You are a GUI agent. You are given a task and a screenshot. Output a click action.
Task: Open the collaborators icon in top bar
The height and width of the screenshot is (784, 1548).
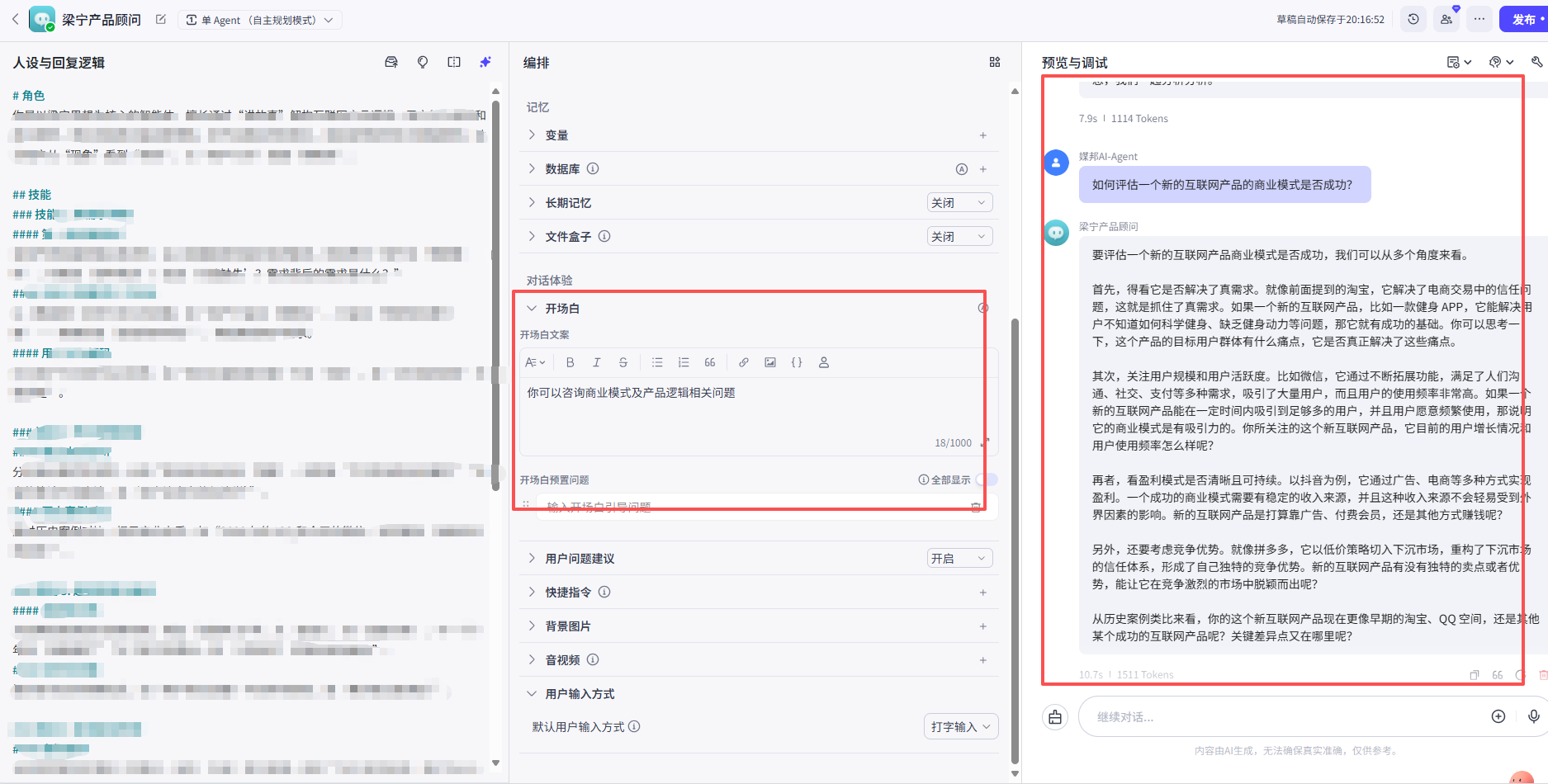click(1446, 19)
